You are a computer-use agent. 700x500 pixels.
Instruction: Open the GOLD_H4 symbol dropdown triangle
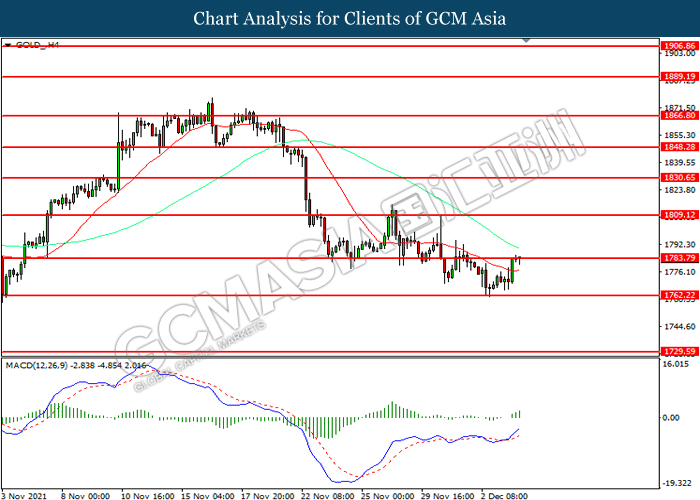8,45
